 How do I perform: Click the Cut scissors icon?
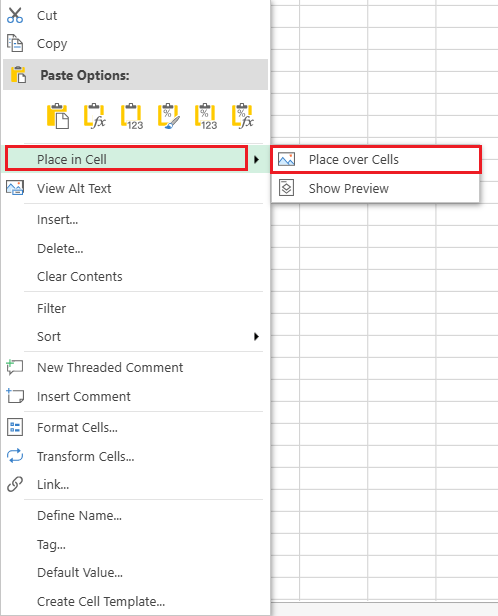tap(15, 15)
